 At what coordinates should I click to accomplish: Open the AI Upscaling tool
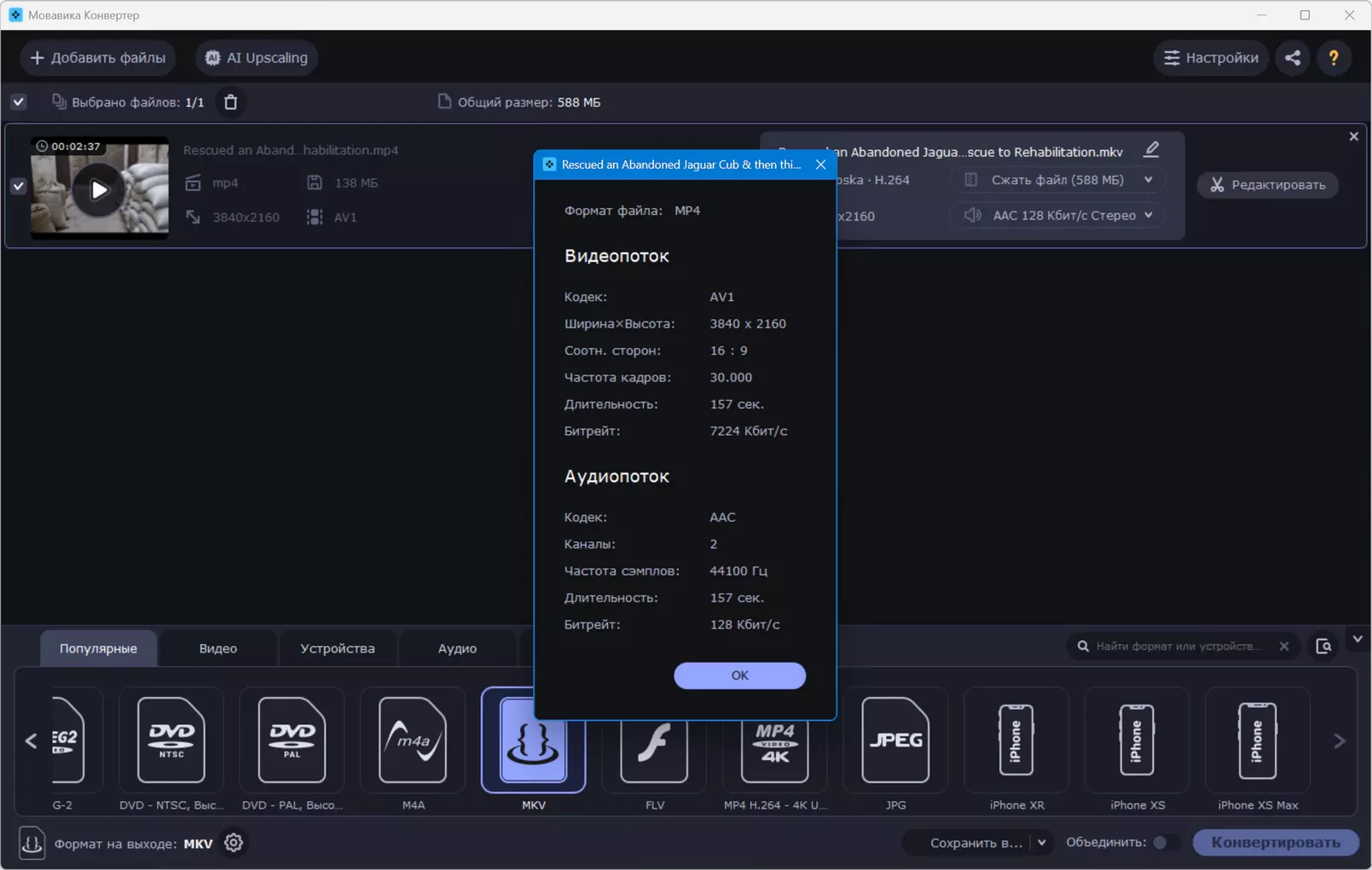click(257, 58)
